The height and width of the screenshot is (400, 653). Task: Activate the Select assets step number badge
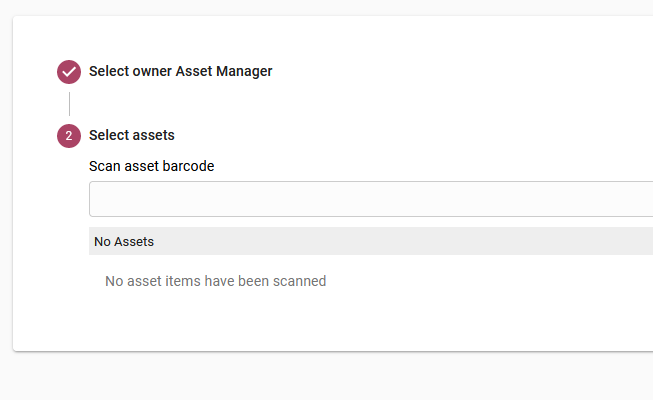69,136
